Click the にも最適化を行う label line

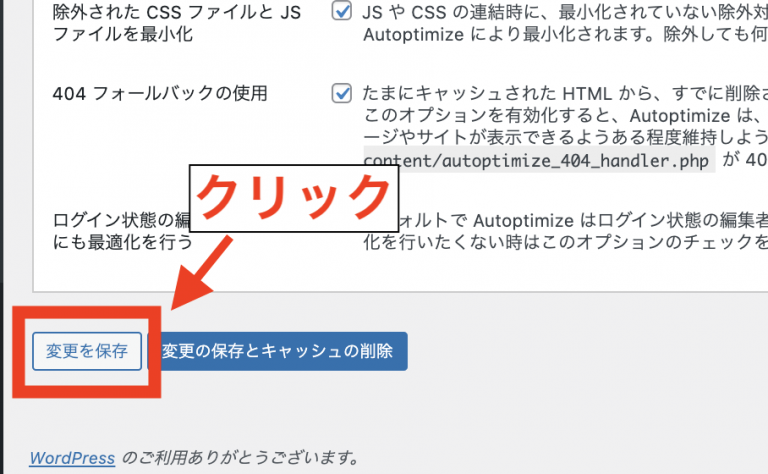tap(122, 242)
